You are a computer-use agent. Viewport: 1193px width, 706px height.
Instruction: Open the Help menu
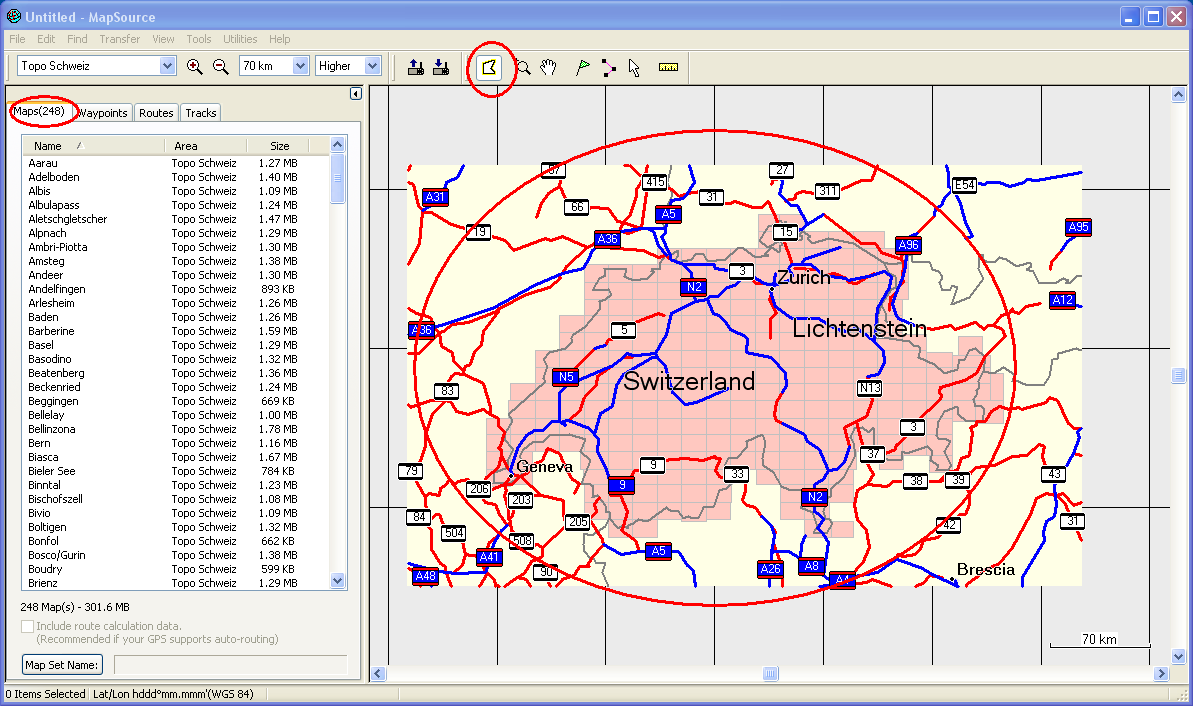279,39
